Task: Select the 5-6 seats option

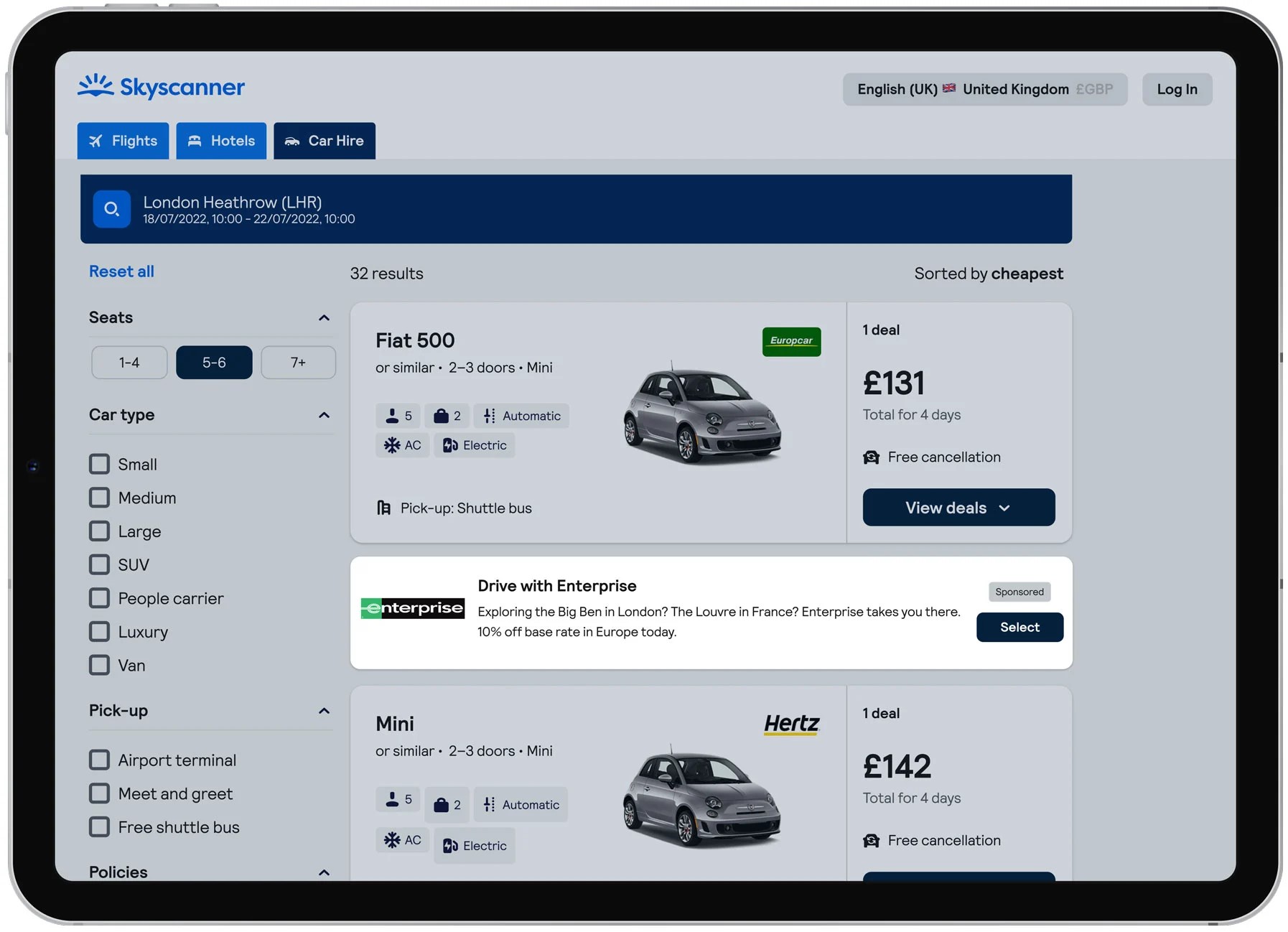Action: point(214,363)
